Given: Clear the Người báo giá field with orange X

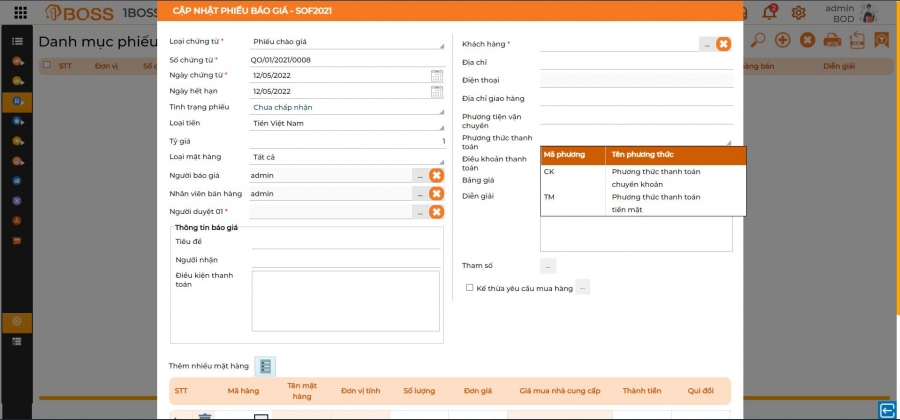Looking at the screenshot, I should (436, 176).
